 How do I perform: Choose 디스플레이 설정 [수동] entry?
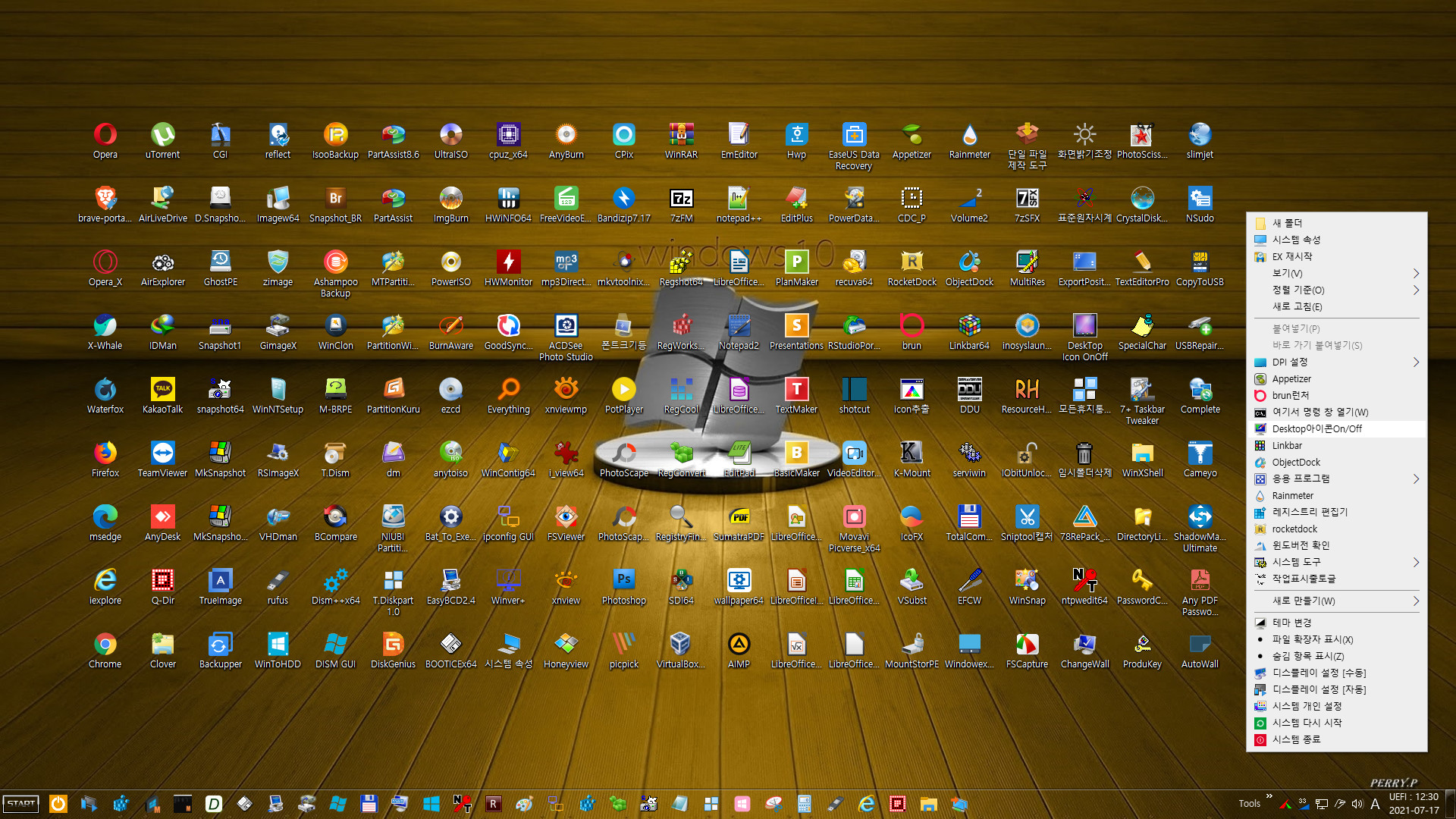(1336, 673)
